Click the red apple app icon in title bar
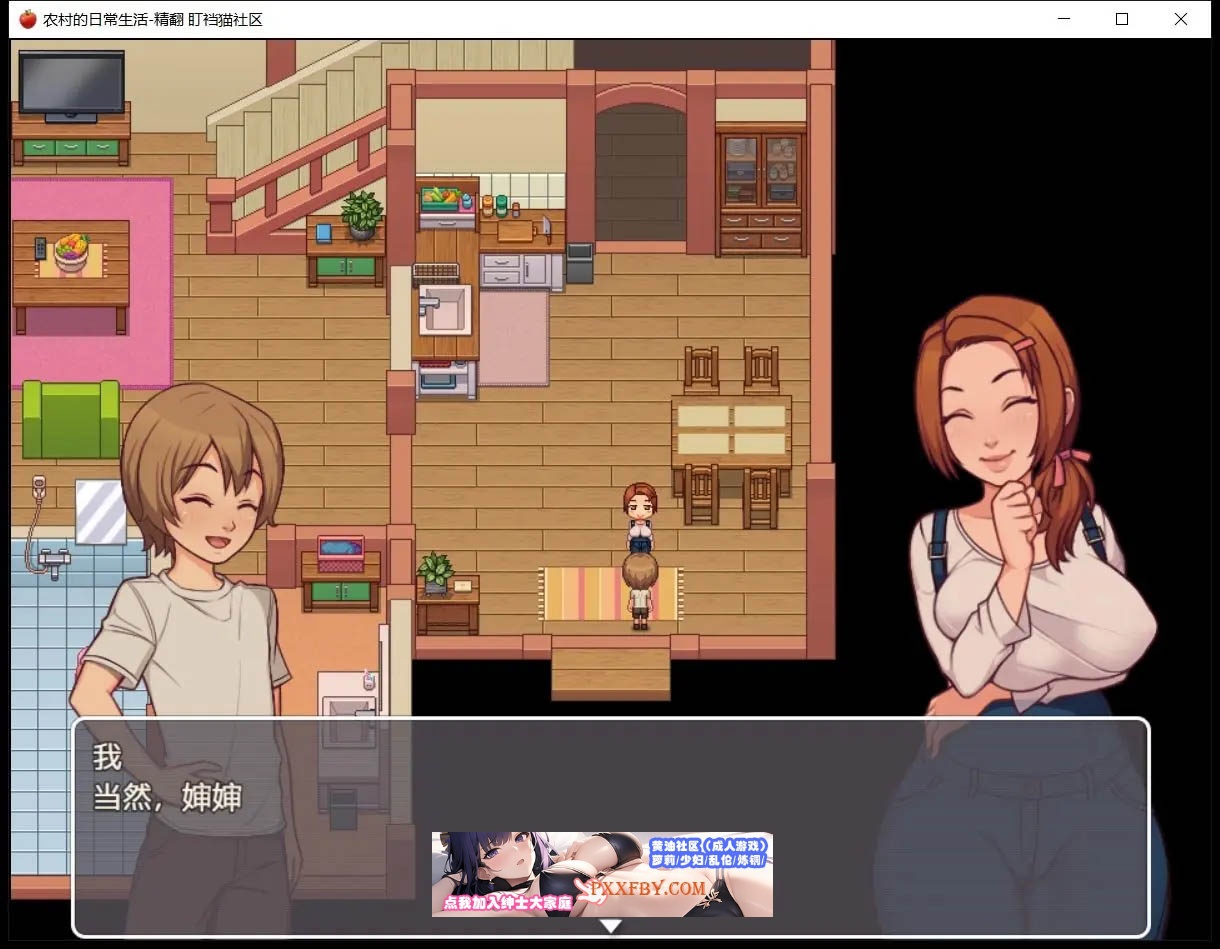Screen dimensions: 1220x949 tap(28, 19)
